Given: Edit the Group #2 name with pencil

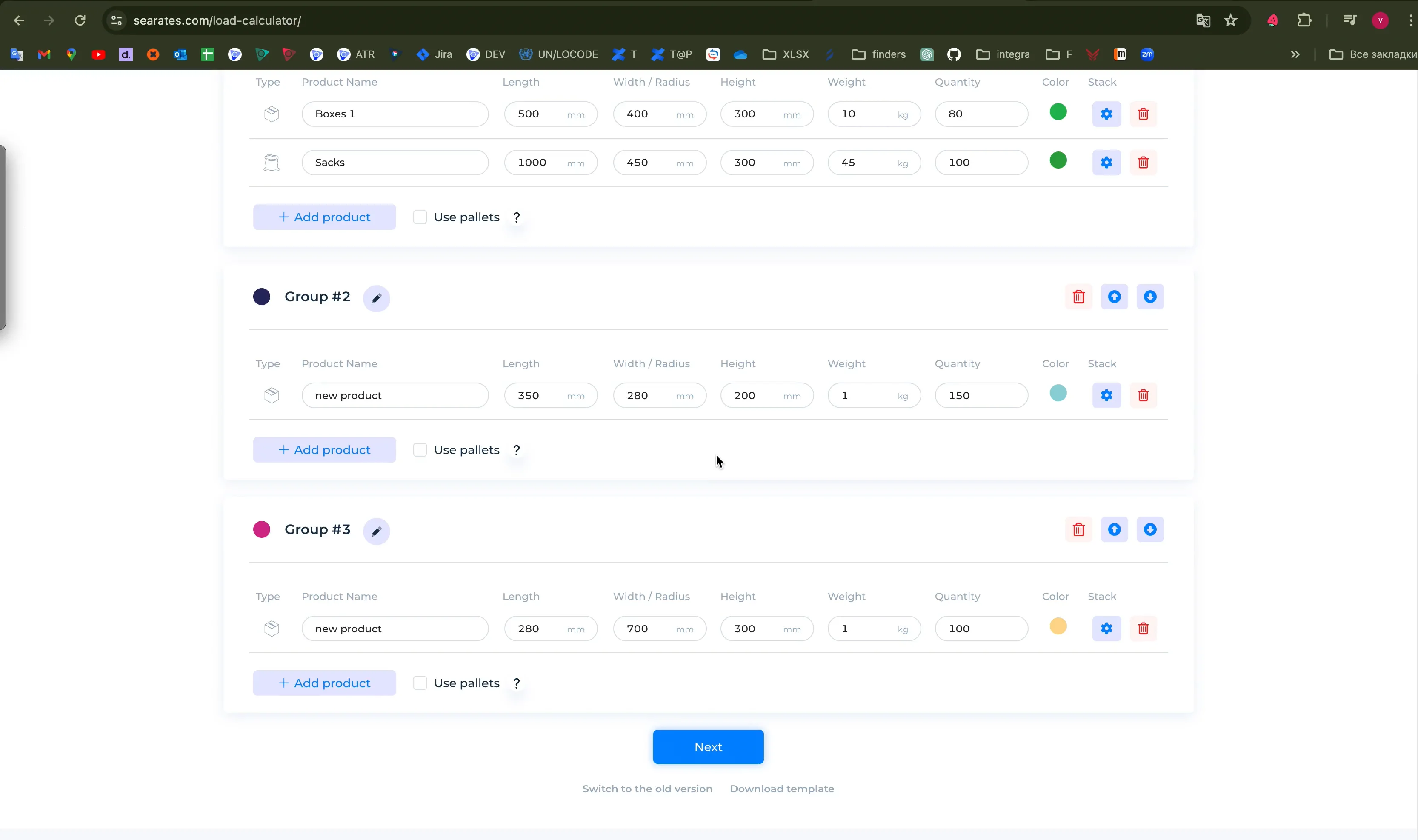Looking at the screenshot, I should tap(377, 298).
